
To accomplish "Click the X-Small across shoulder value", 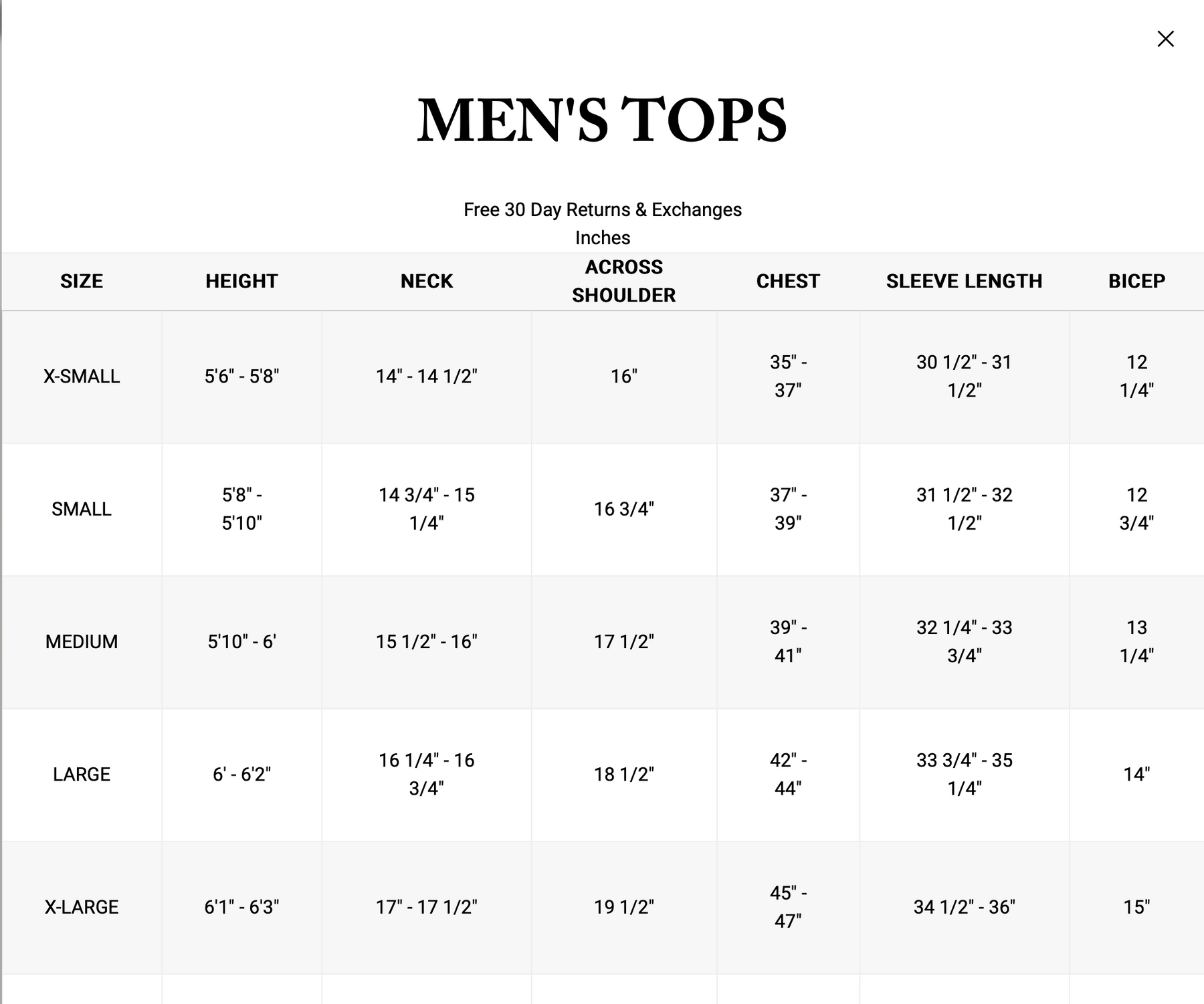I will click(623, 377).
